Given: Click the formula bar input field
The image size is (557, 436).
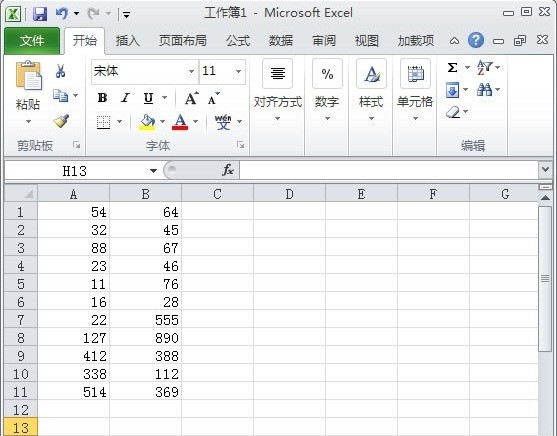Looking at the screenshot, I should tap(389, 170).
